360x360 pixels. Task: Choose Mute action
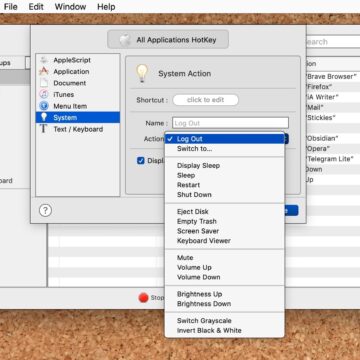point(225,257)
